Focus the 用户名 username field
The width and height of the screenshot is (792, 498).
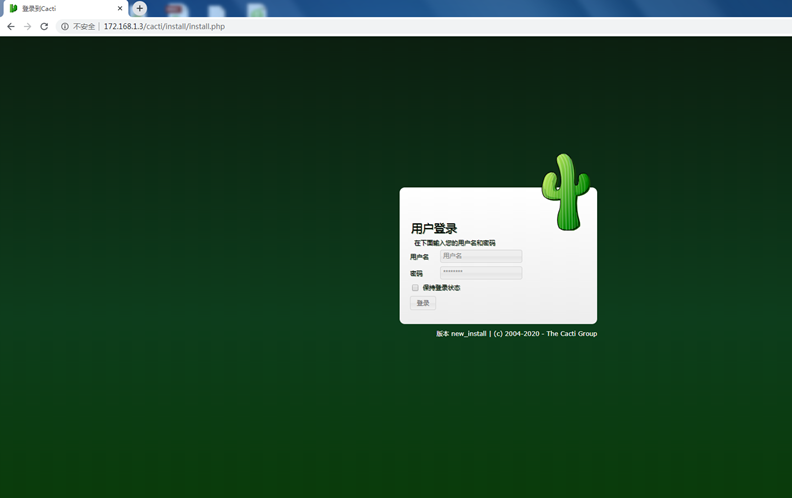click(x=481, y=256)
